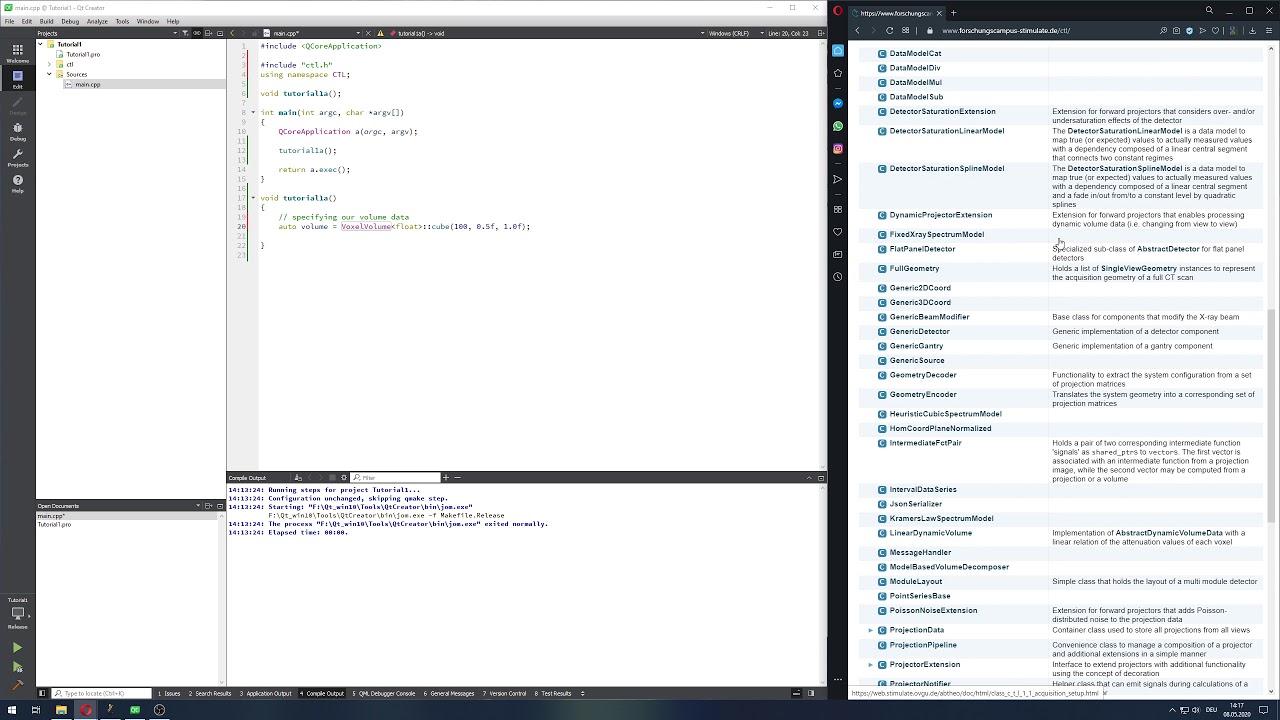The image size is (1280, 720).
Task: Open the Build menu in Qt Creator
Action: pyautogui.click(x=46, y=21)
